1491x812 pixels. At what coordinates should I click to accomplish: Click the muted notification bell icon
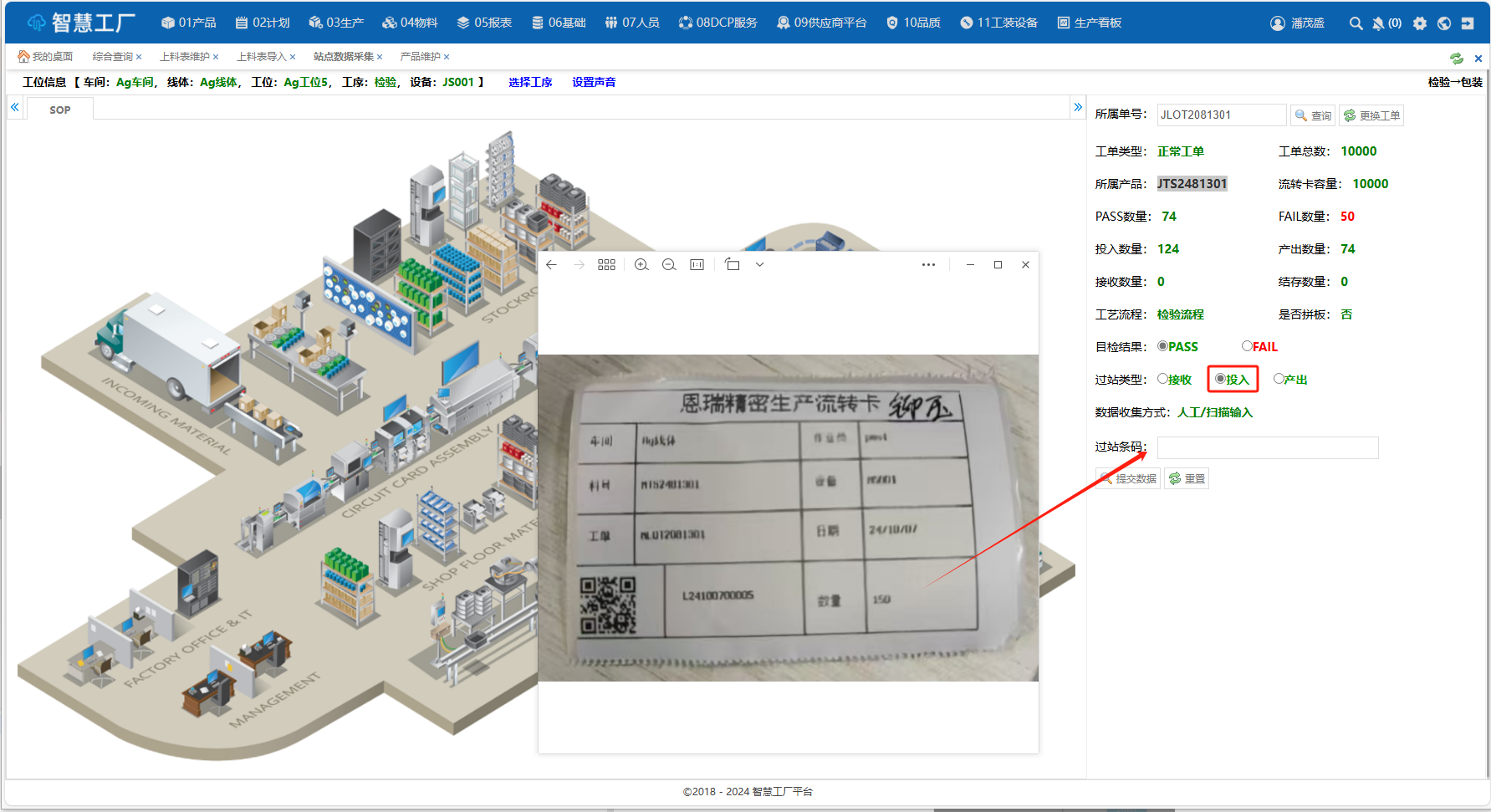(x=1378, y=23)
